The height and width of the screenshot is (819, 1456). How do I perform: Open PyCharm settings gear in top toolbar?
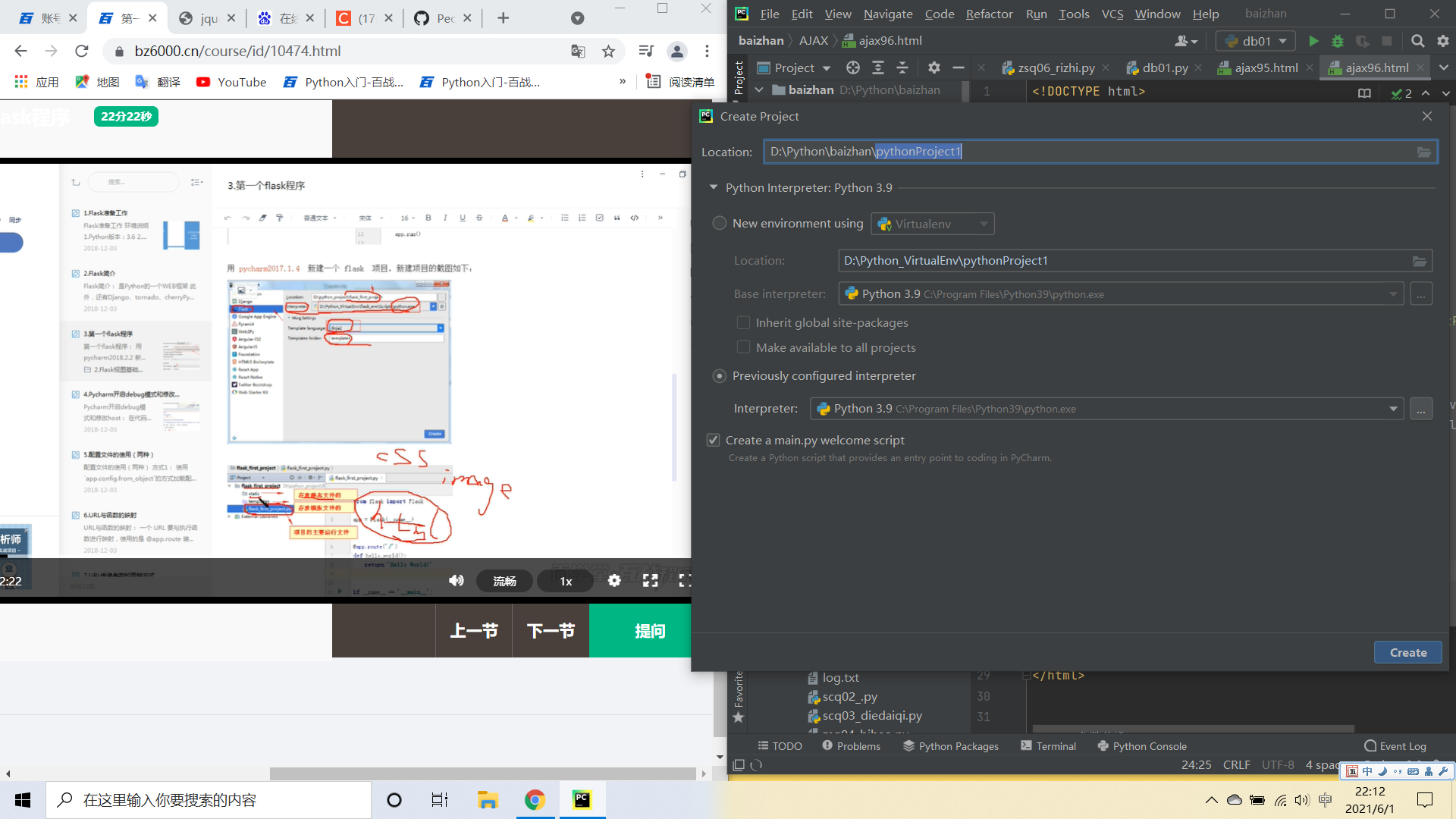click(1442, 41)
